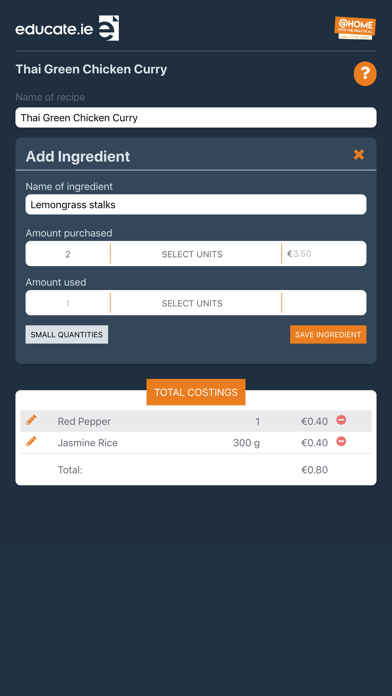Select the amount purchased quantity field
Screen dimensions: 392x696
click(67, 254)
